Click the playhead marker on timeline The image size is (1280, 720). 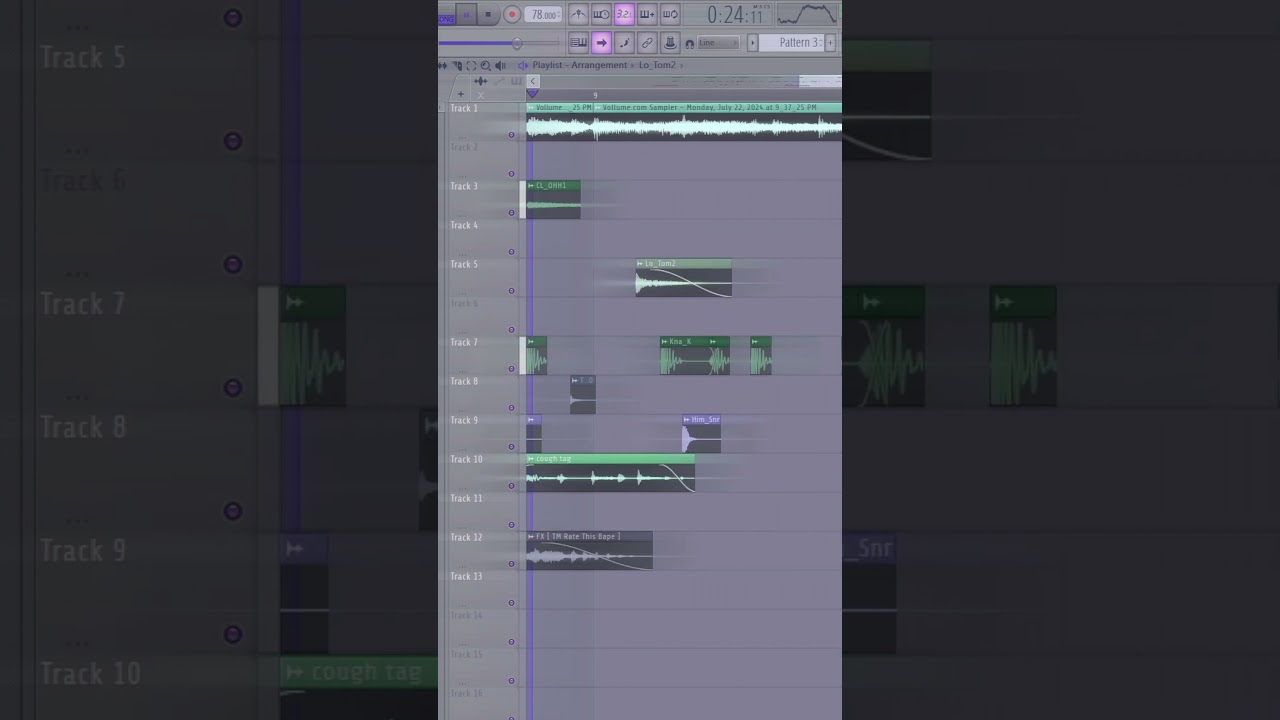click(532, 93)
